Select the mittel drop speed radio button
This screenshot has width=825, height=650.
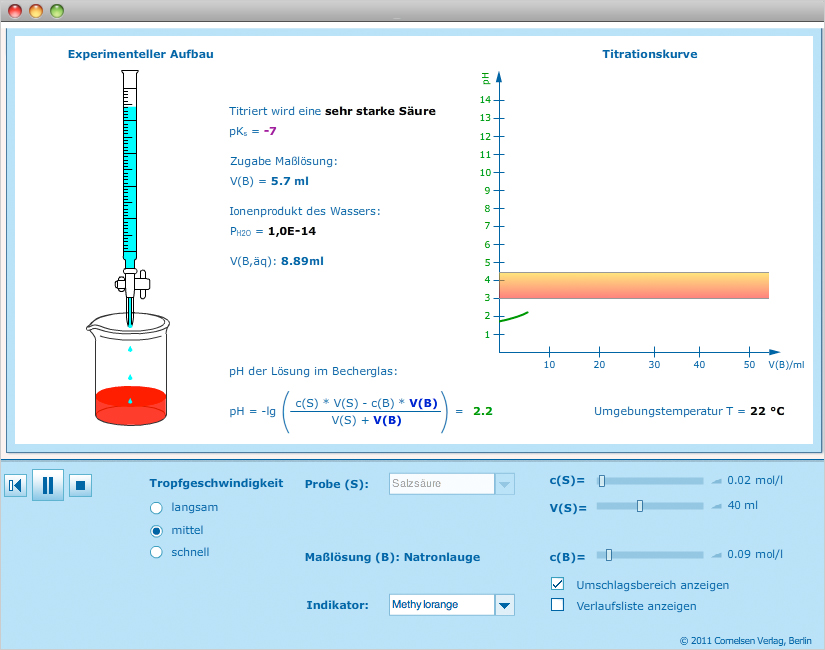pyautogui.click(x=156, y=530)
